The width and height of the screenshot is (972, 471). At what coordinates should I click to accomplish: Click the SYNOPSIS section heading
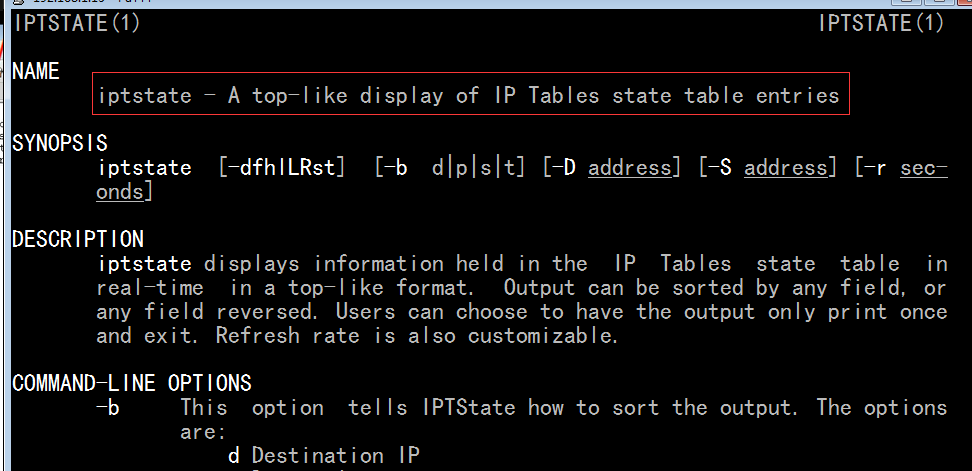tap(60, 144)
